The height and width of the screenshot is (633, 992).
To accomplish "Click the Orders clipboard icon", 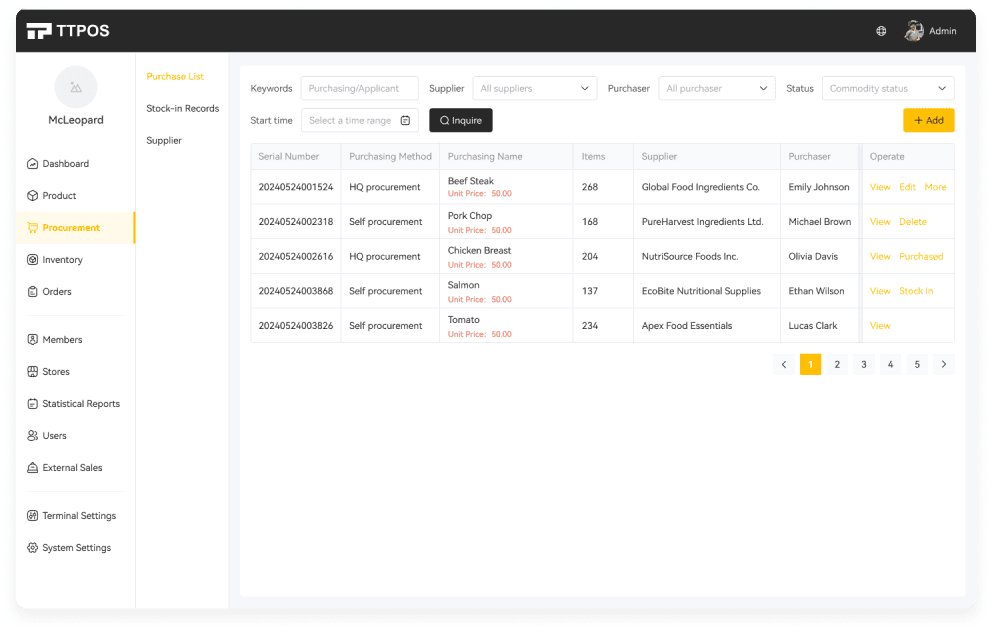I will pos(32,292).
